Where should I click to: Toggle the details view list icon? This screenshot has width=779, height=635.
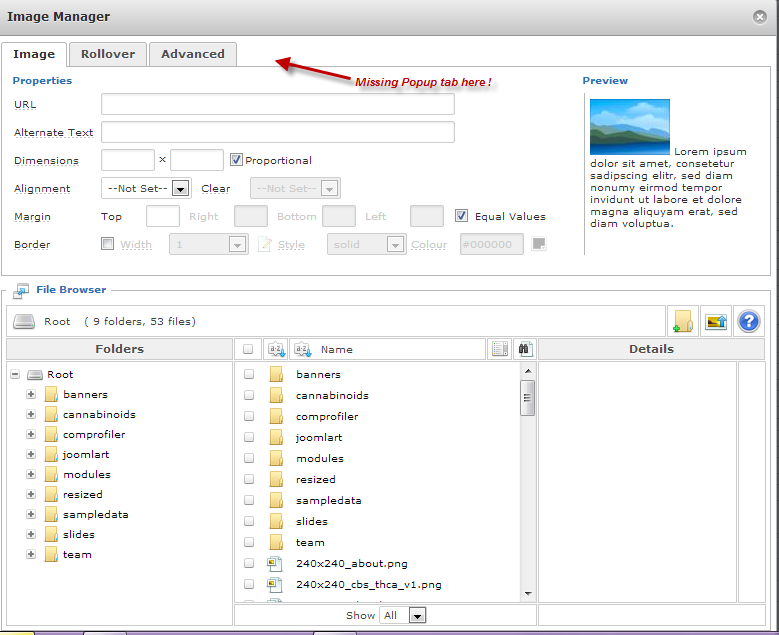pyautogui.click(x=500, y=349)
